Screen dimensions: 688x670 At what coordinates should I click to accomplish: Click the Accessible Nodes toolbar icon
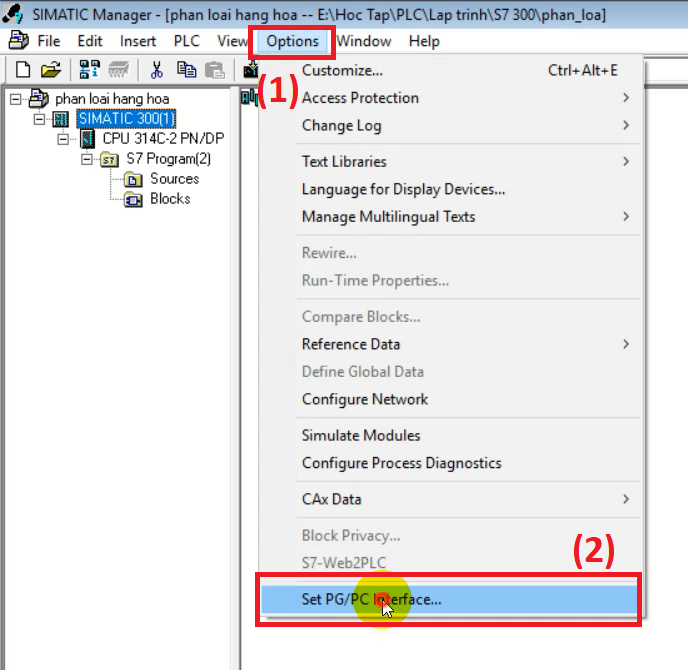[90, 69]
